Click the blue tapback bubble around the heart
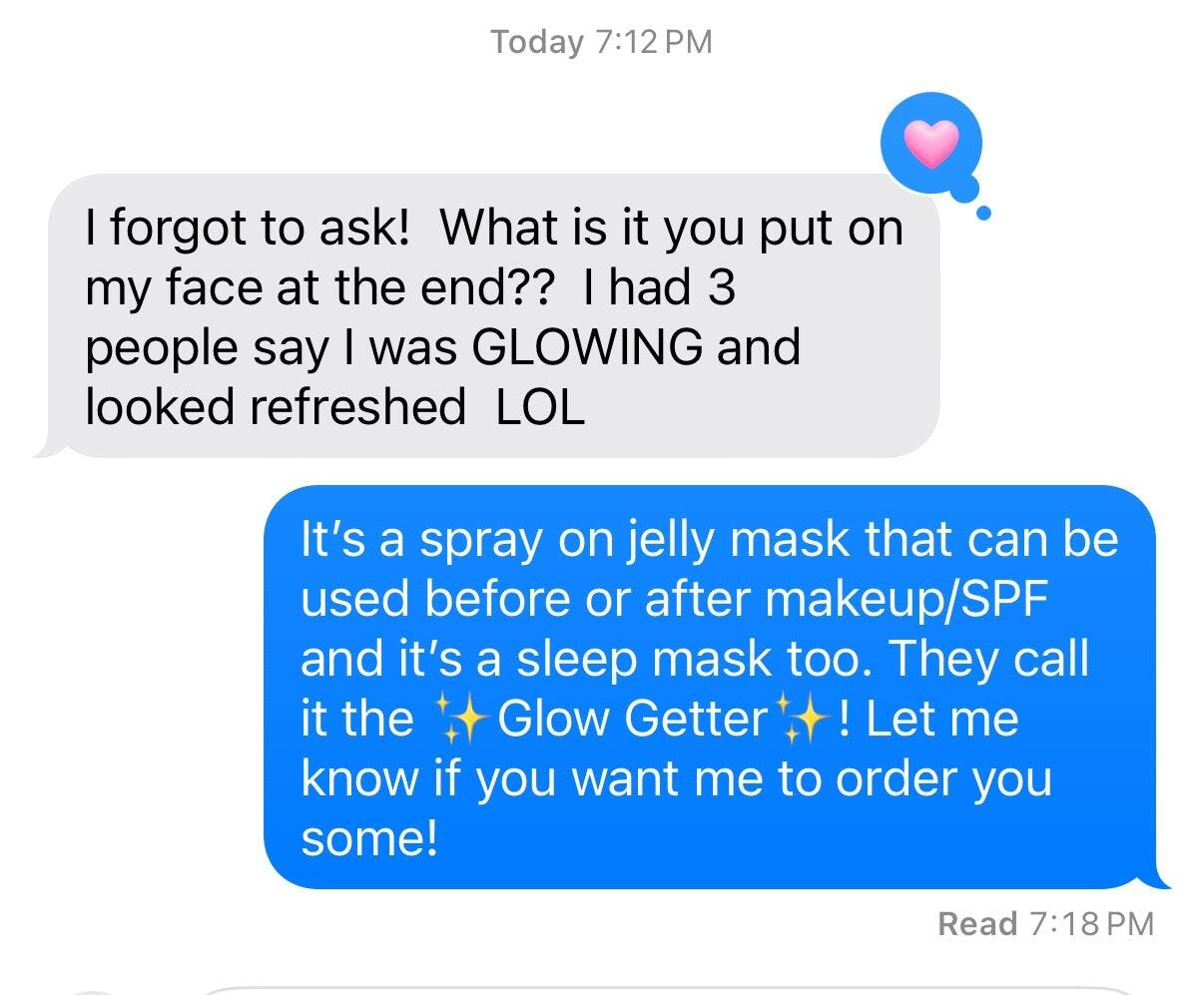This screenshot has width=1204, height=995. pyautogui.click(x=932, y=146)
